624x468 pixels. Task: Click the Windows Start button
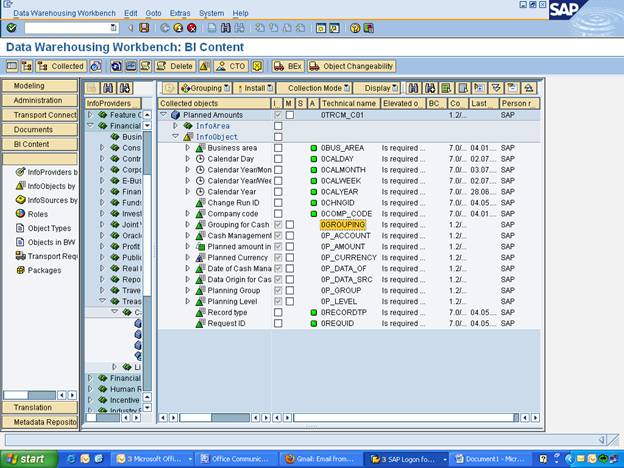click(29, 459)
